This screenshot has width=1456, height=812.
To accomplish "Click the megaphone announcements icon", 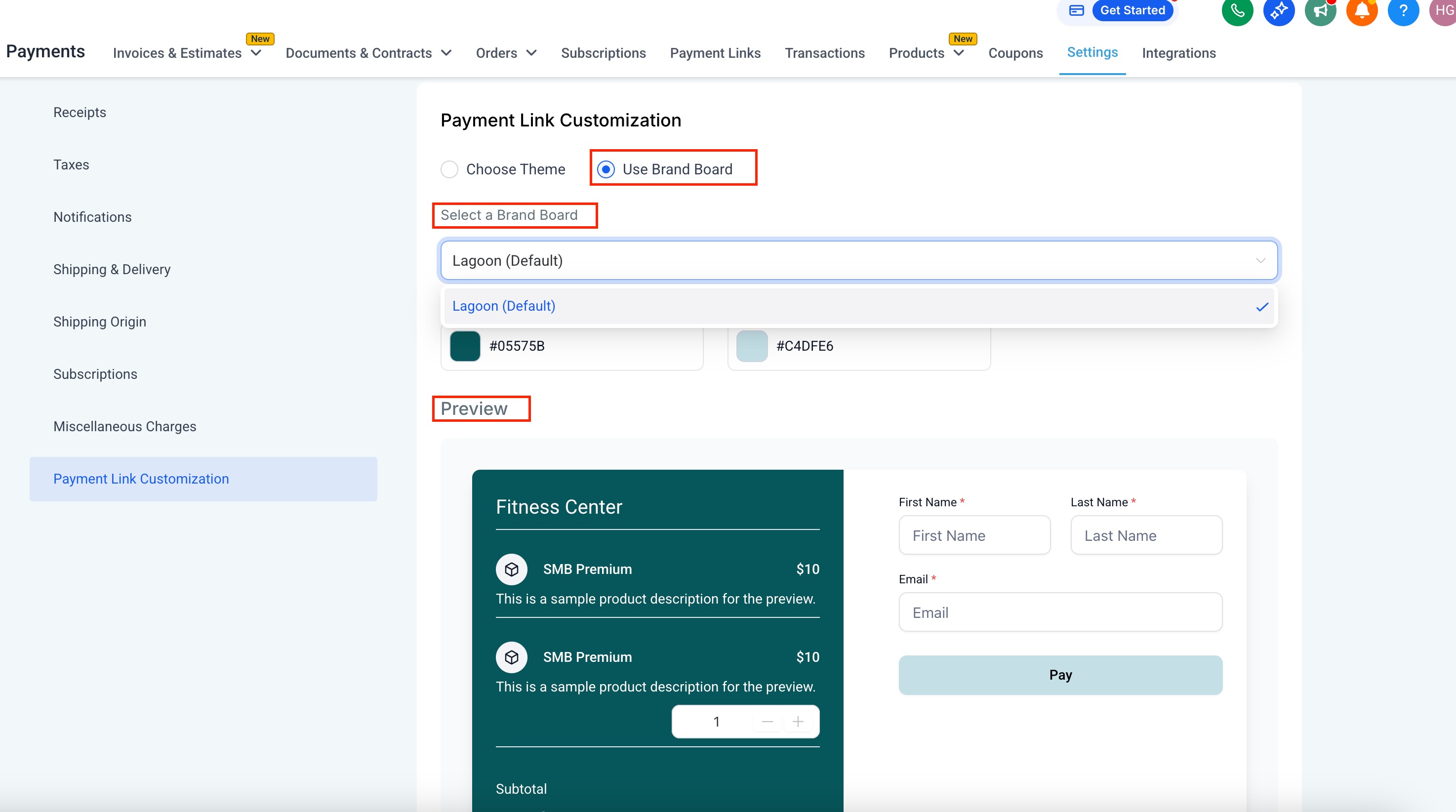I will tap(1320, 11).
